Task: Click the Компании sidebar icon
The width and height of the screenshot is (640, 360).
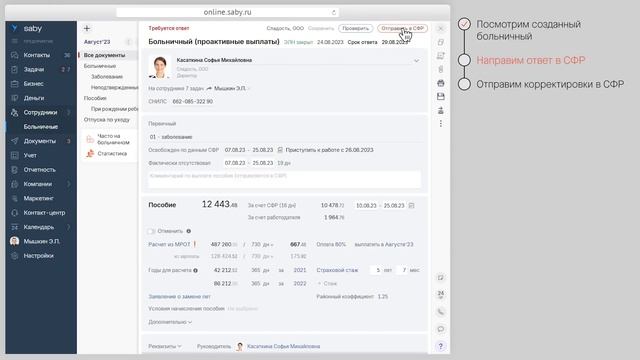Action: tap(15, 184)
